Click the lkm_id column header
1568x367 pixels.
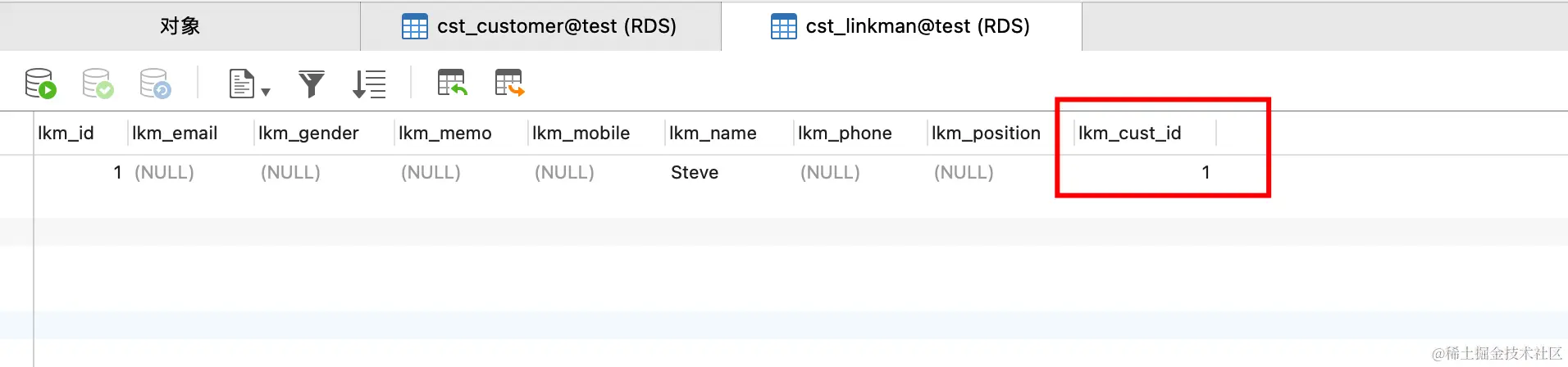[66, 133]
